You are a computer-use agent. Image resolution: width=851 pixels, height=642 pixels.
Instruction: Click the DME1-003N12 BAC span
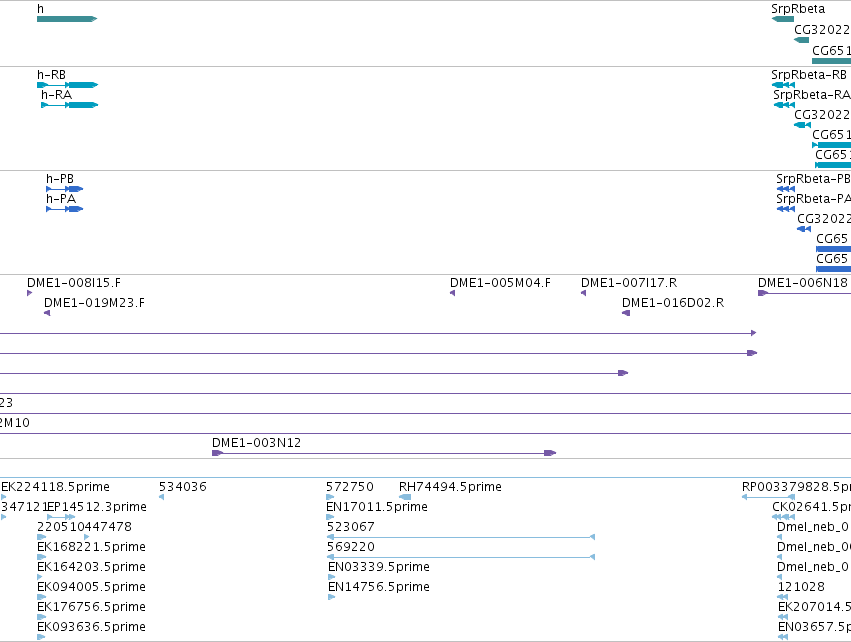click(x=384, y=453)
